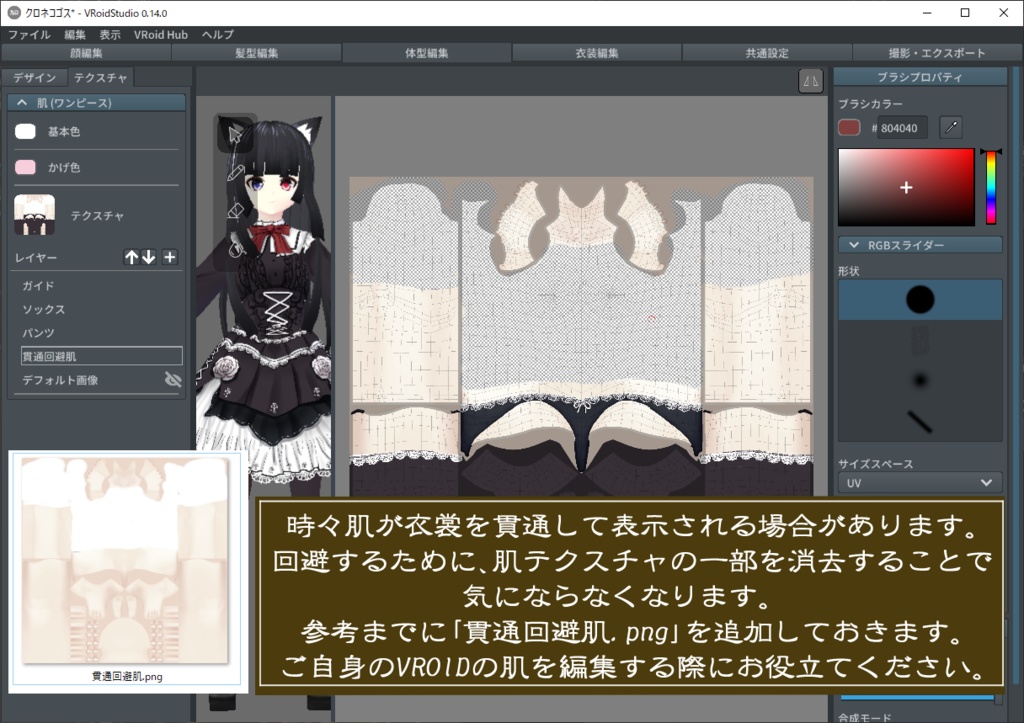The width and height of the screenshot is (1024, 723).
Task: Select the pencil/brush tool in the toolbar
Action: (x=235, y=172)
